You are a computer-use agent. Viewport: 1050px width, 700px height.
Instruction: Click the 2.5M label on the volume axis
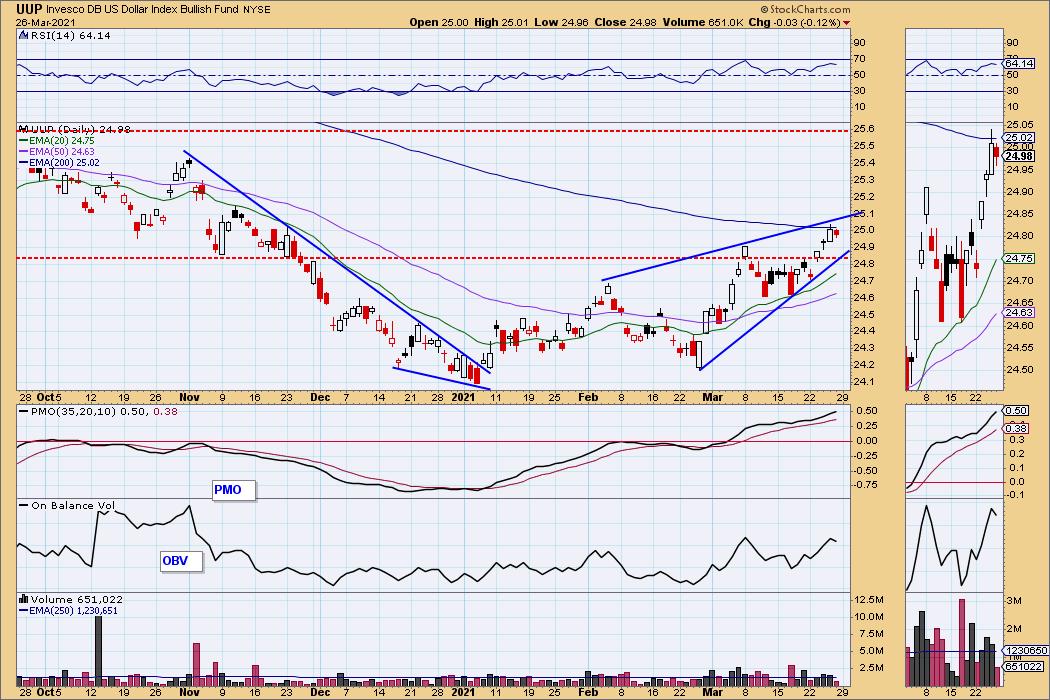871,668
